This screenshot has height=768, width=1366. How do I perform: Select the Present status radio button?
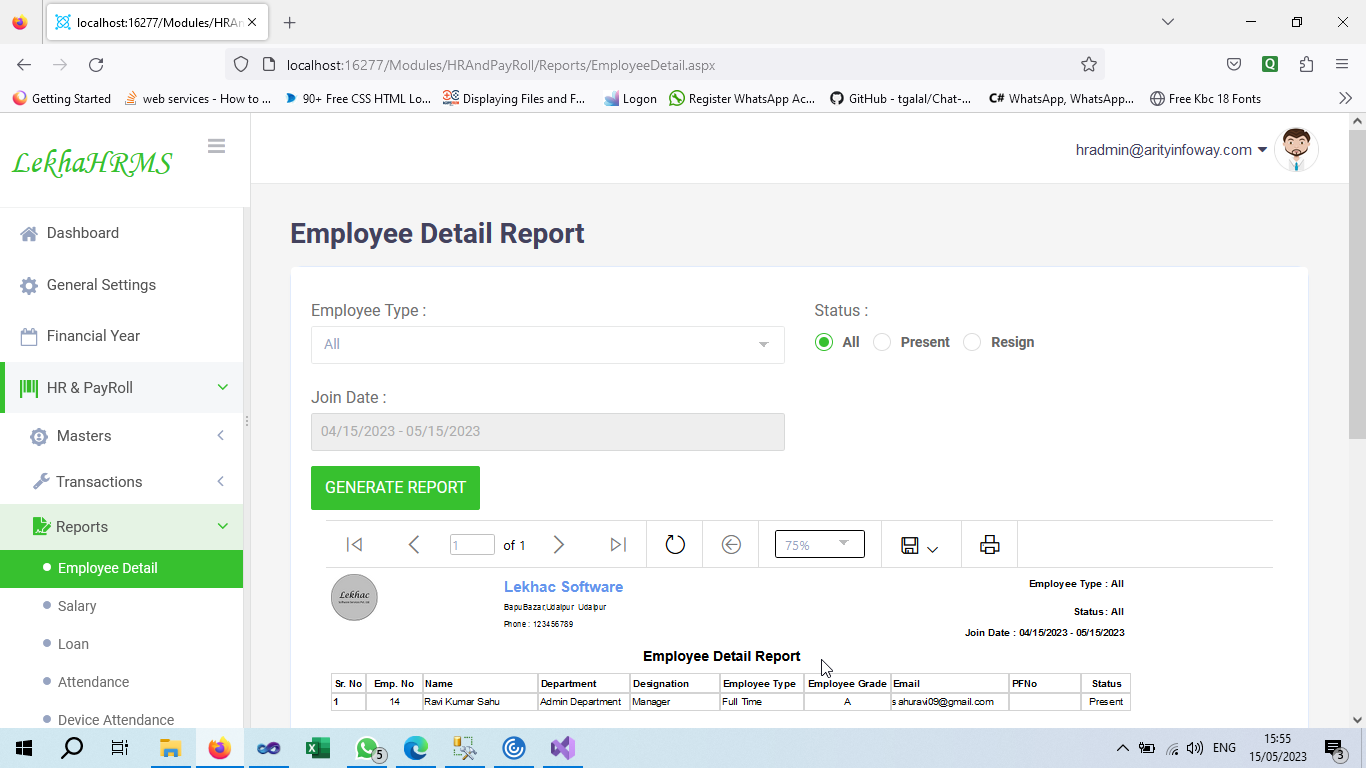882,342
